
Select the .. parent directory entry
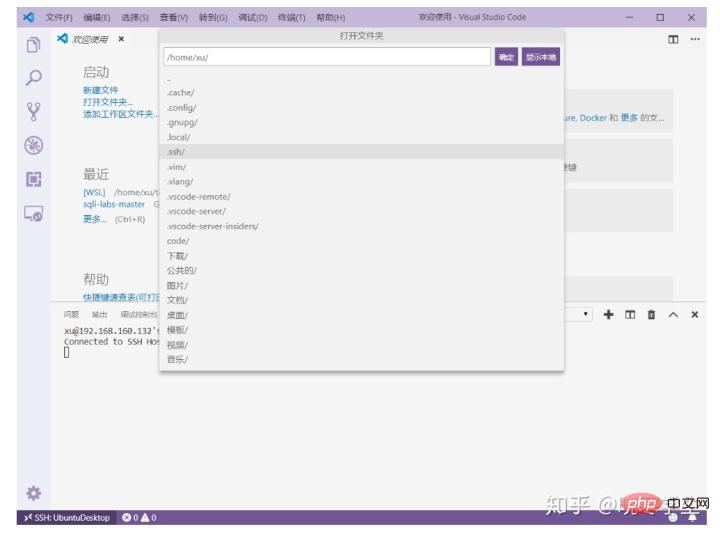[x=362, y=79]
